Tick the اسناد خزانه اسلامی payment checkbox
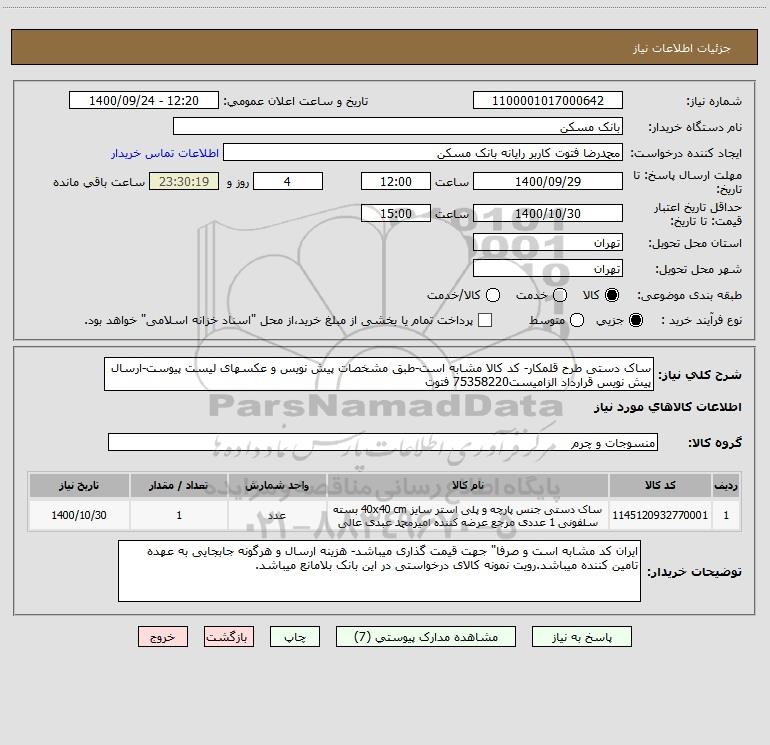 coord(485,320)
